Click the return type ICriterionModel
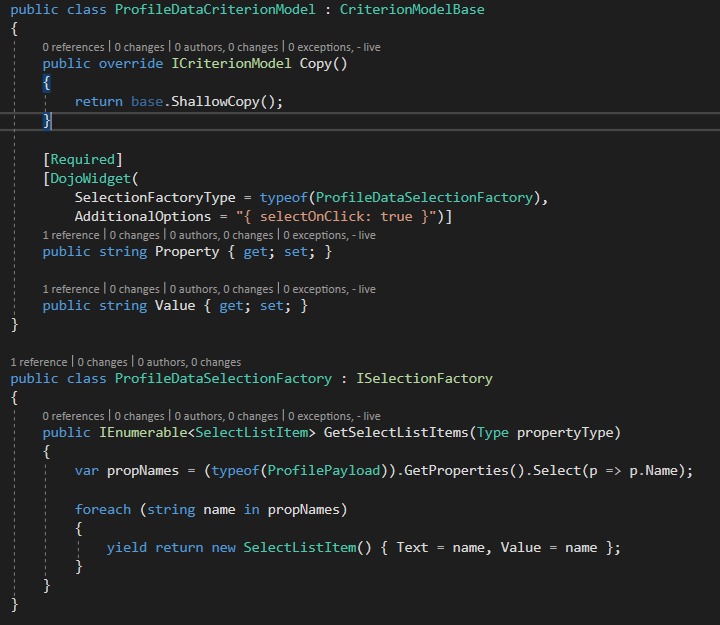 click(231, 63)
